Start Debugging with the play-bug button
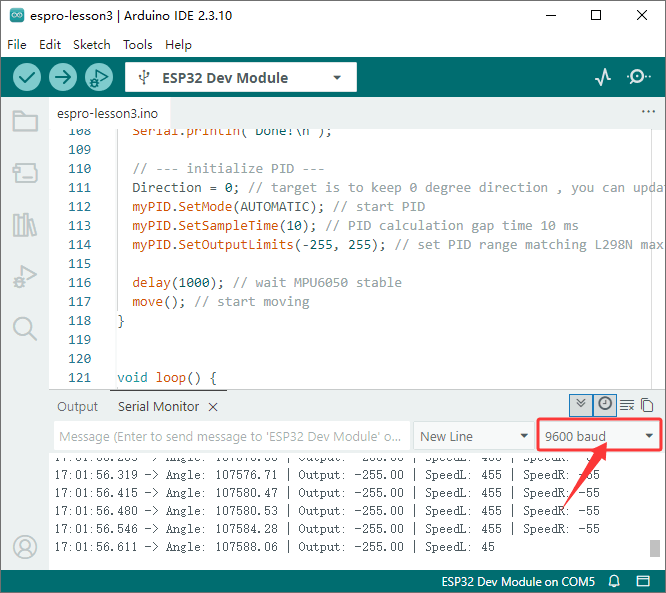The image size is (666, 593). click(99, 77)
